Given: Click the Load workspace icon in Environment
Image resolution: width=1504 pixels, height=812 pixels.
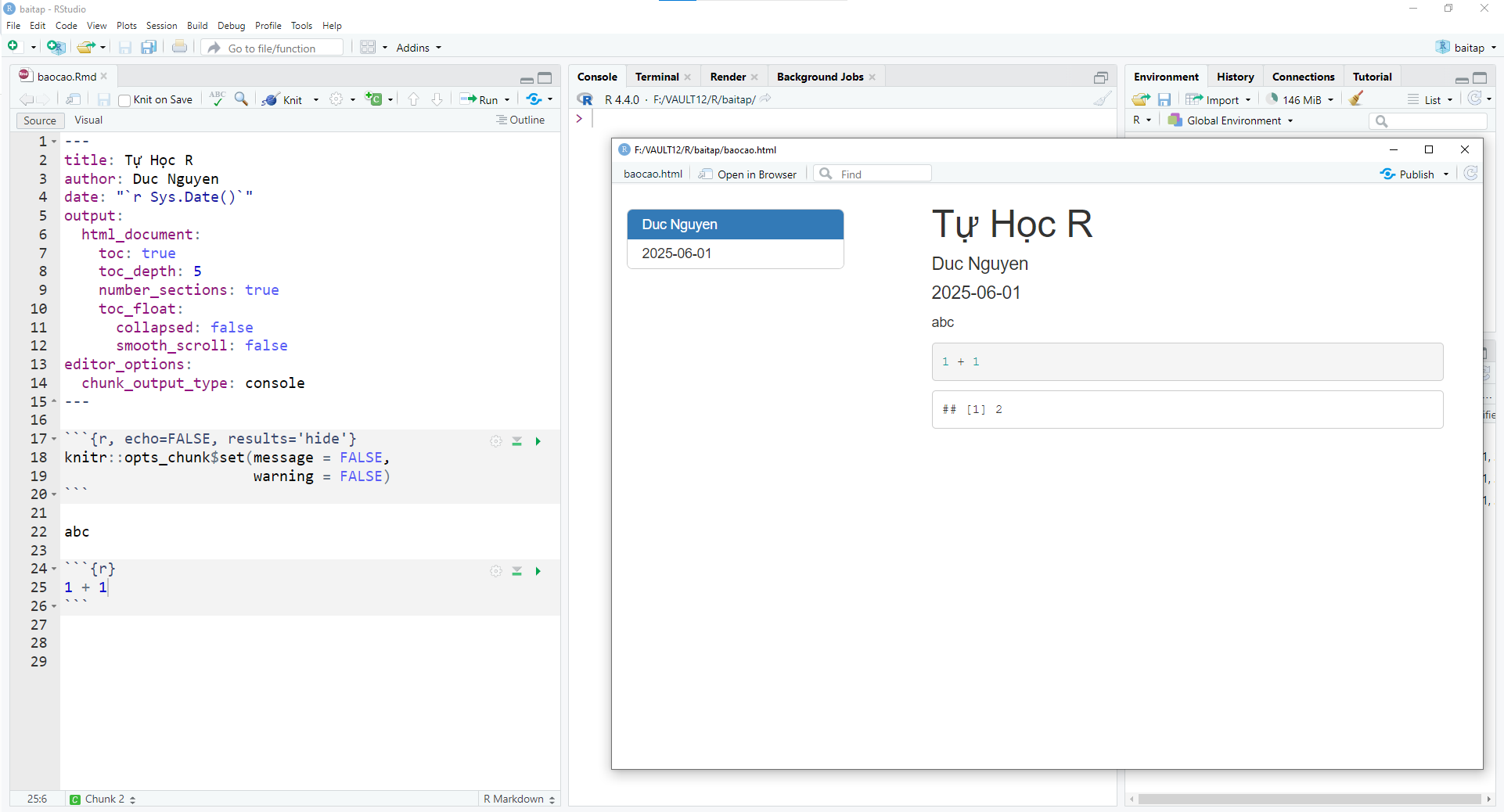Looking at the screenshot, I should coord(1141,99).
